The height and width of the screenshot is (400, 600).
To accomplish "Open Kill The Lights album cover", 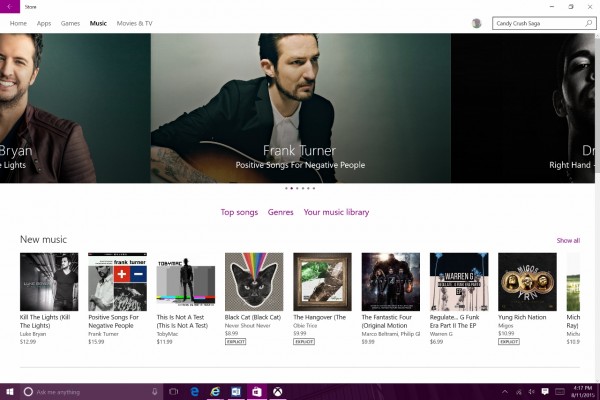I will [49, 282].
